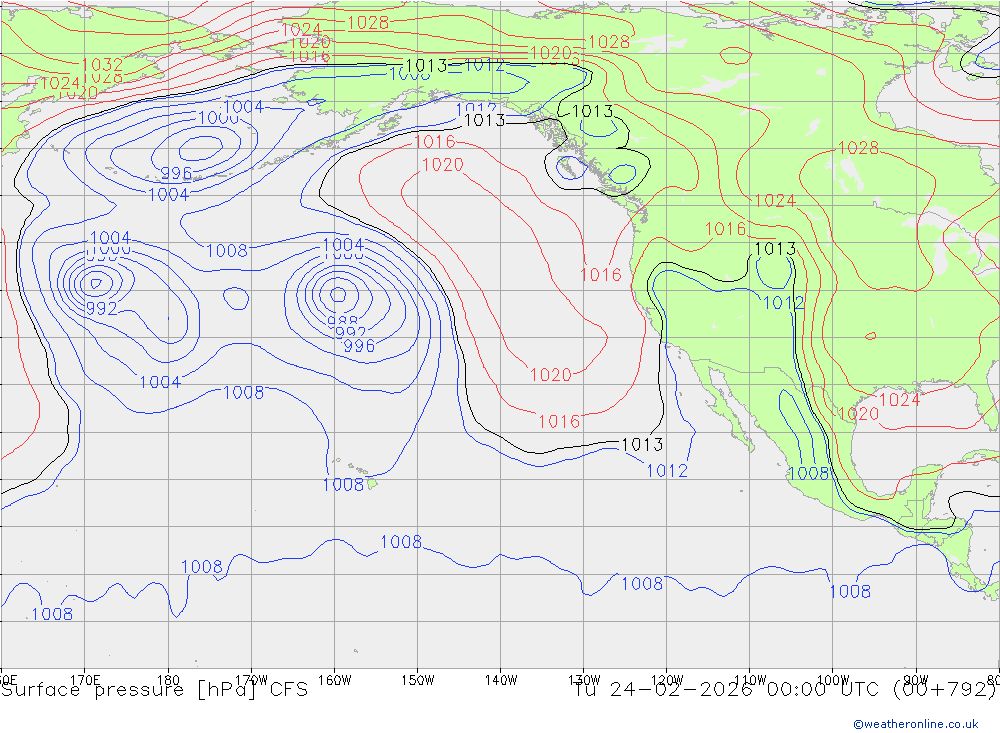Click the weatheronline.co.uk copyright link
This screenshot has width=1000, height=733.
click(916, 724)
